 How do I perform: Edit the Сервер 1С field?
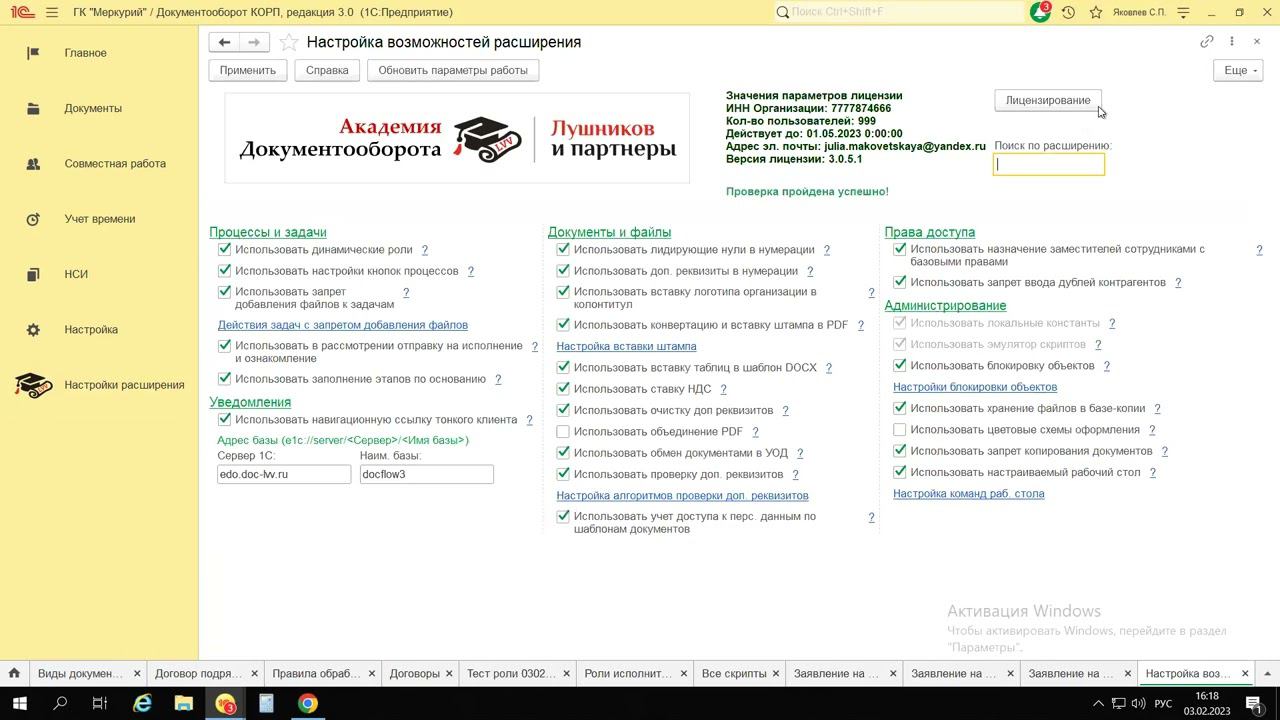(x=284, y=474)
